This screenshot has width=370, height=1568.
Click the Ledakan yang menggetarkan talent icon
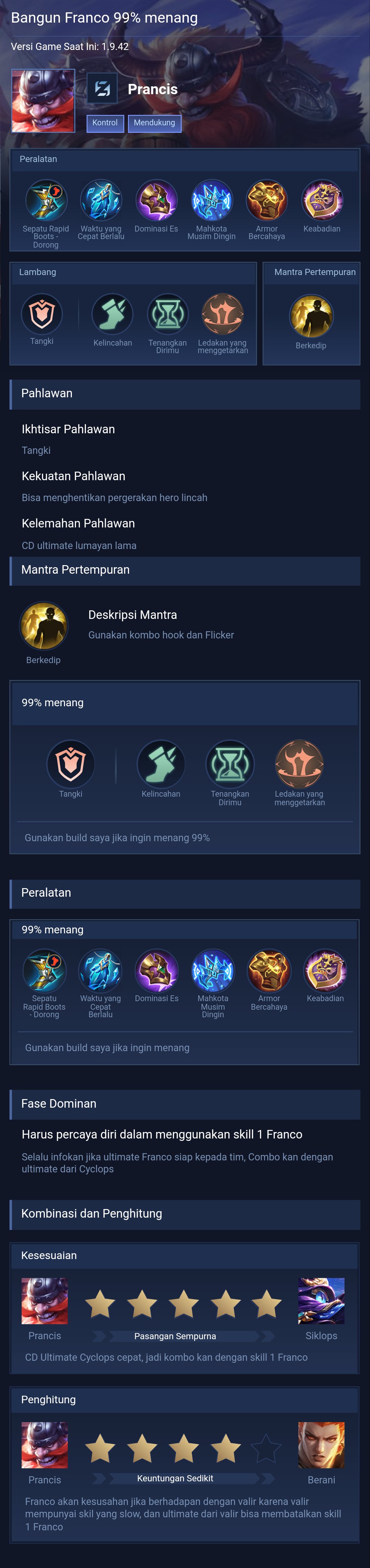click(223, 314)
